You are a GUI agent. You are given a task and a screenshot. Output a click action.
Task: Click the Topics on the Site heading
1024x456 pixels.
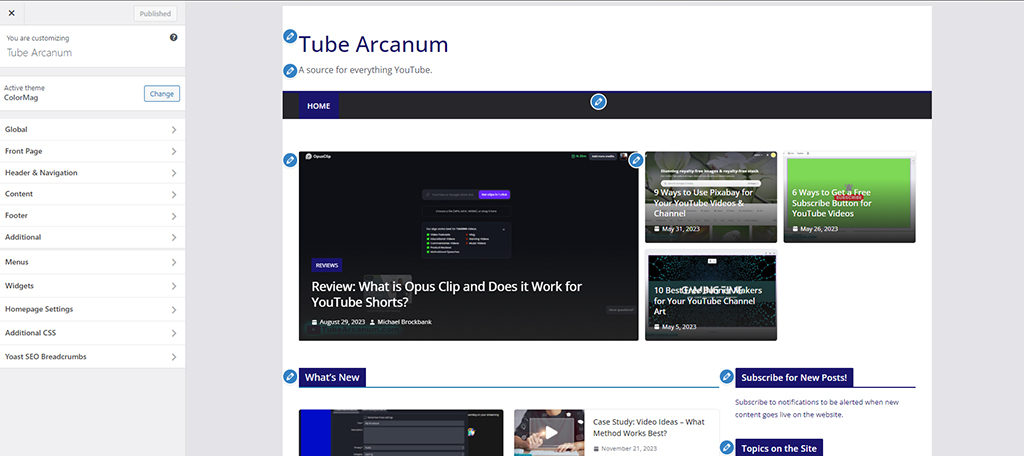point(778,448)
